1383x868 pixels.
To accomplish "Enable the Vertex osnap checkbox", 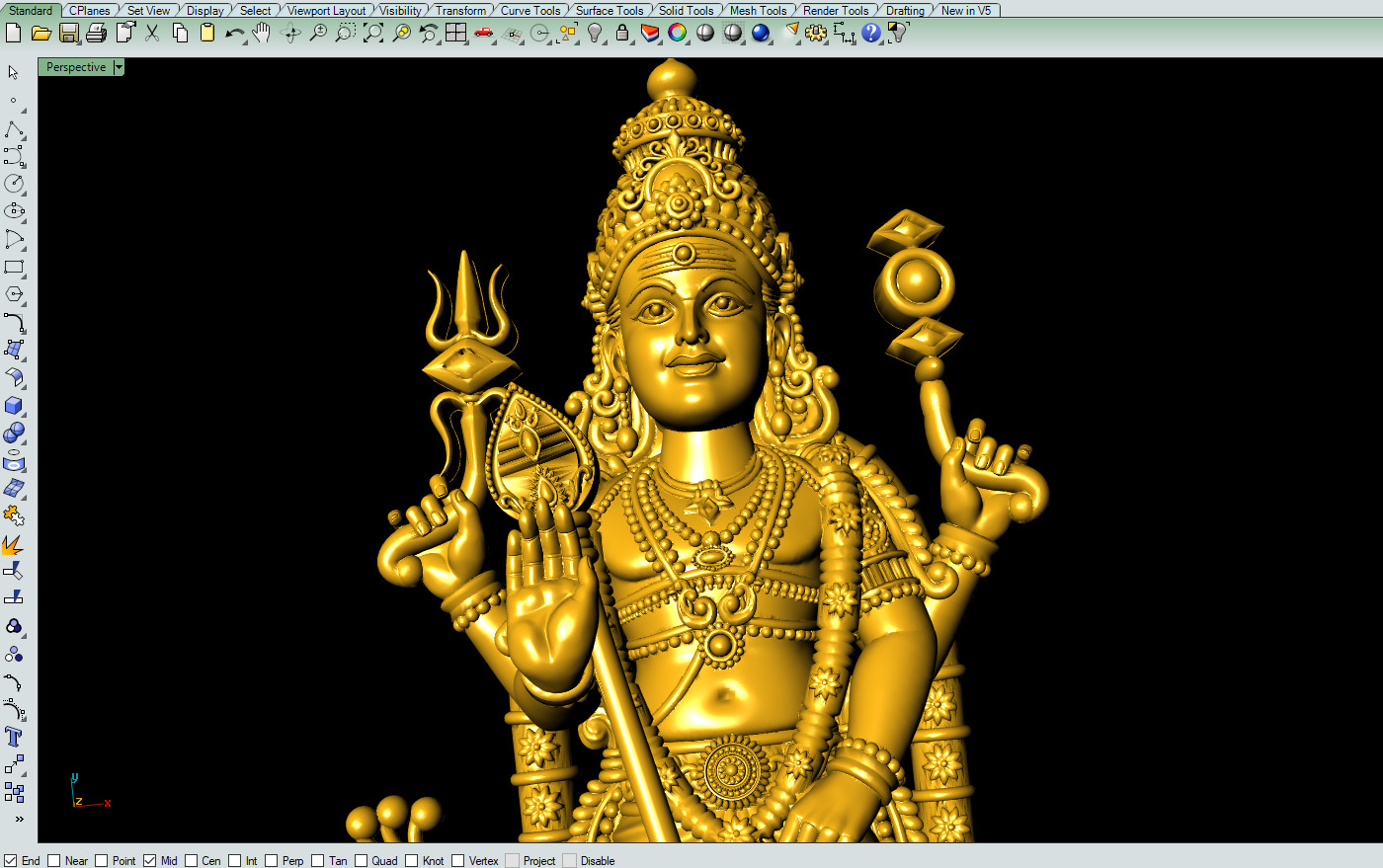I will coord(458,861).
